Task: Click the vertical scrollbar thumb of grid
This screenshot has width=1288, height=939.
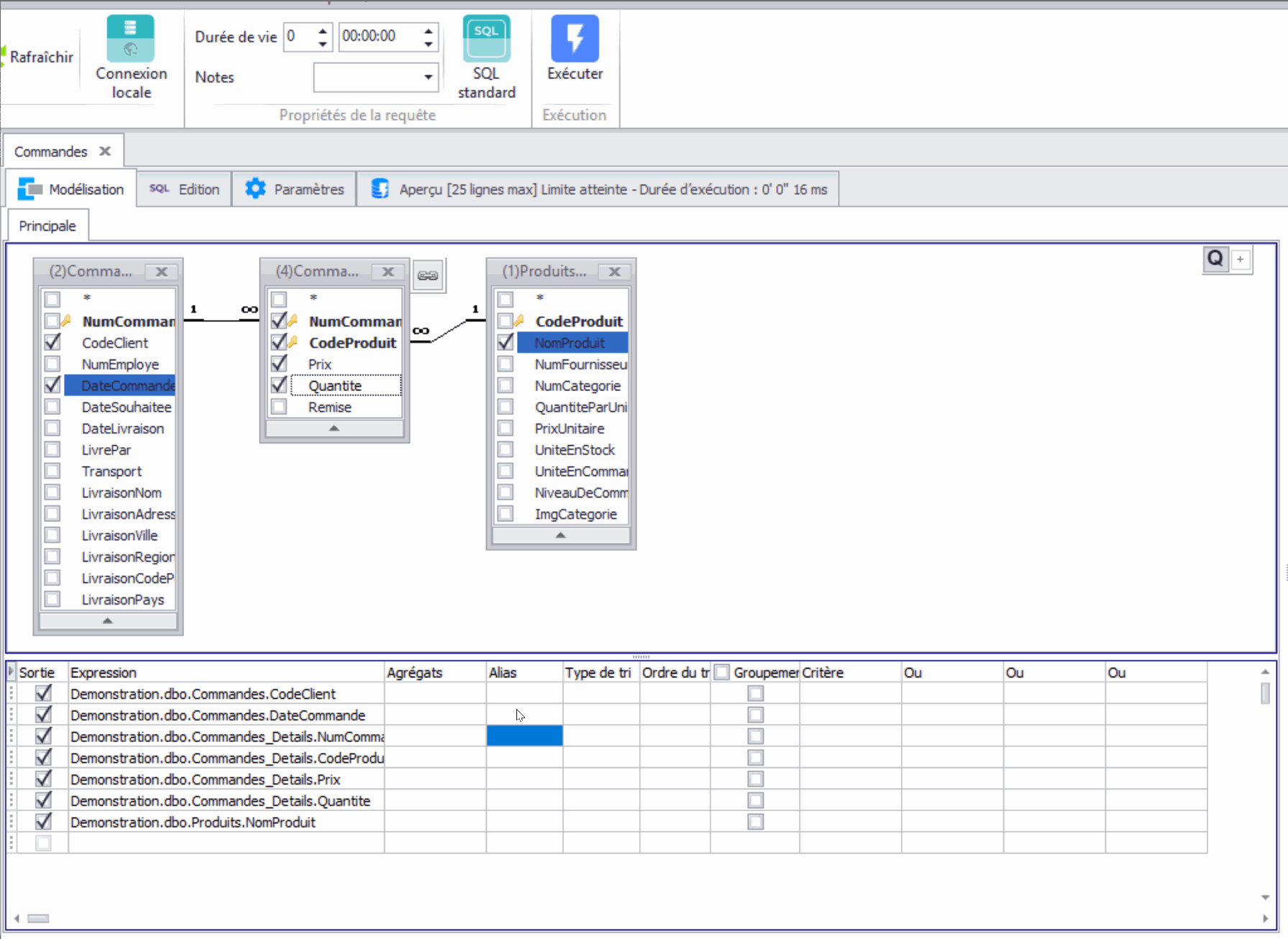Action: 1265,692
